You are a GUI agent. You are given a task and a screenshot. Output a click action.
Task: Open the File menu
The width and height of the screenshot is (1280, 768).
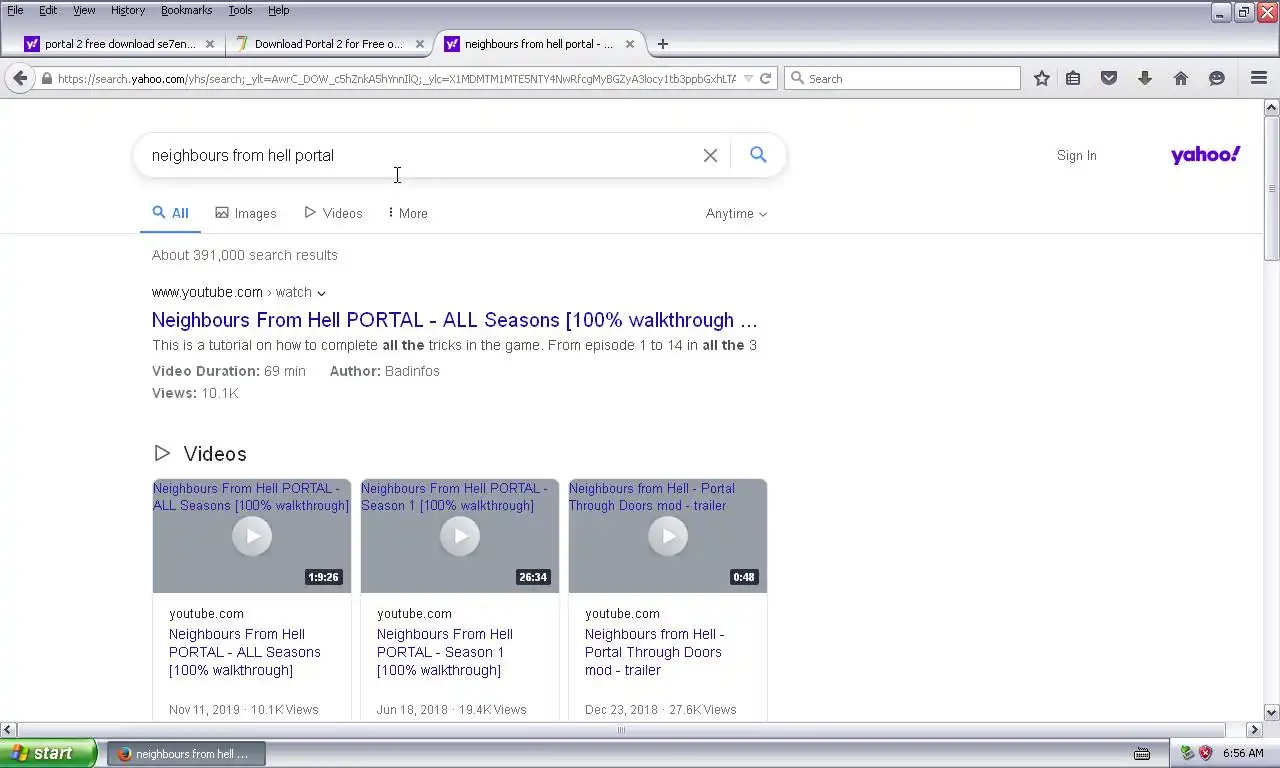point(15,10)
